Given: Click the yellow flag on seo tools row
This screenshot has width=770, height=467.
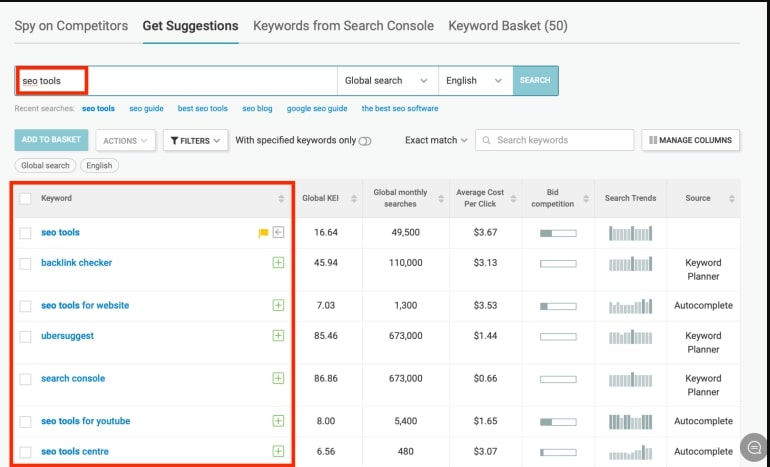Looking at the screenshot, I should click(263, 233).
